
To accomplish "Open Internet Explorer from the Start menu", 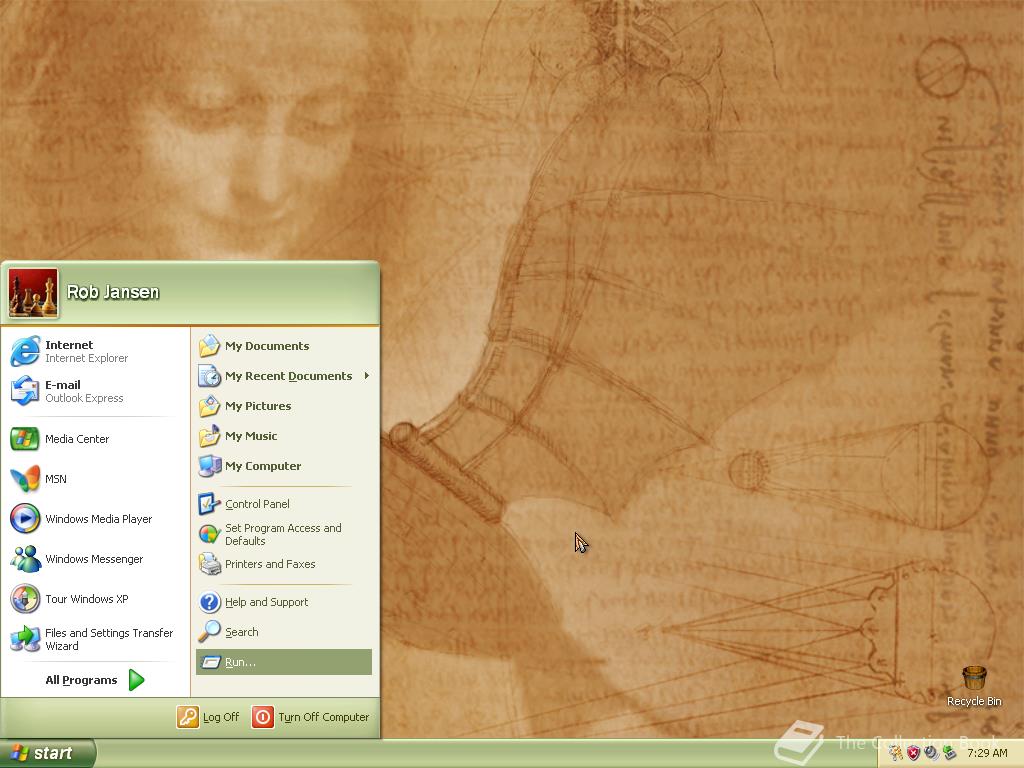I will 95,351.
